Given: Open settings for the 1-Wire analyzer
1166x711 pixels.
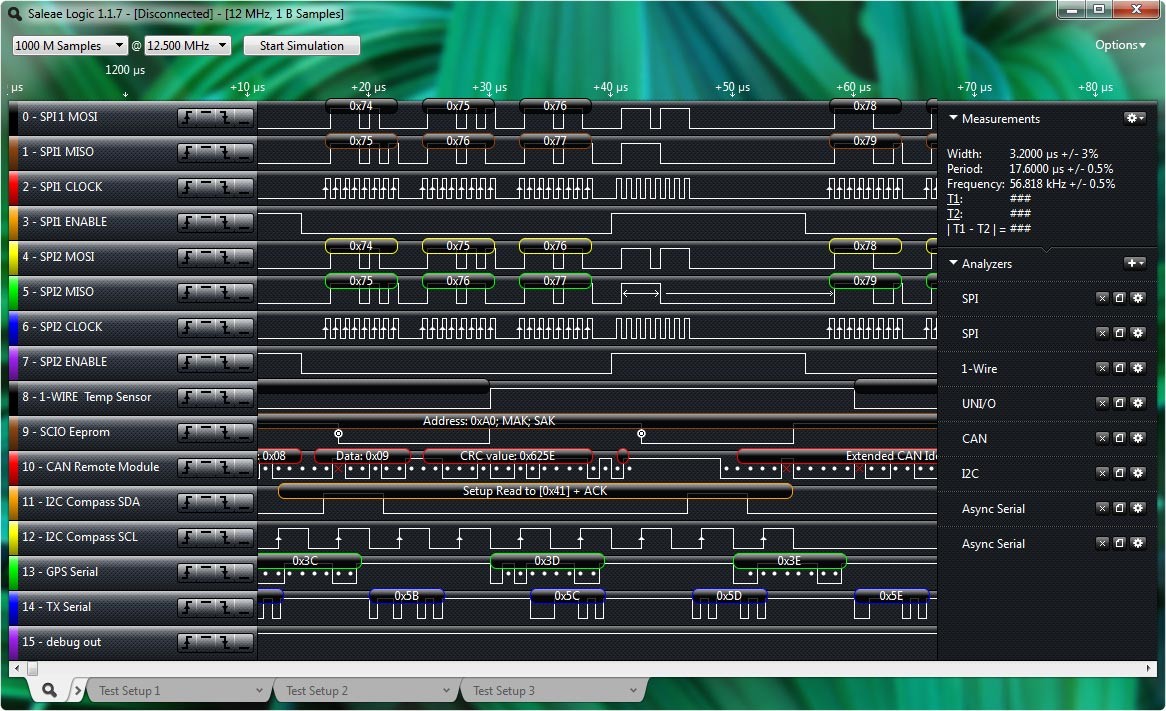Looking at the screenshot, I should click(x=1138, y=368).
